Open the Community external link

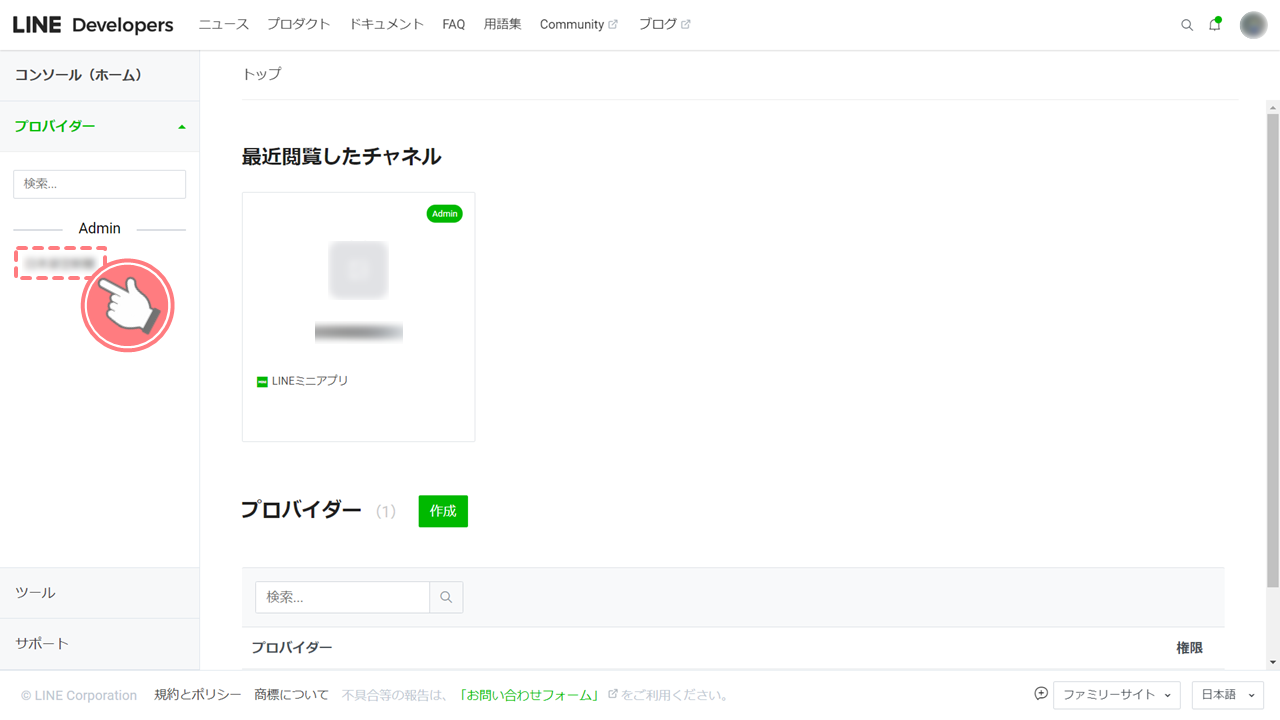pos(579,24)
